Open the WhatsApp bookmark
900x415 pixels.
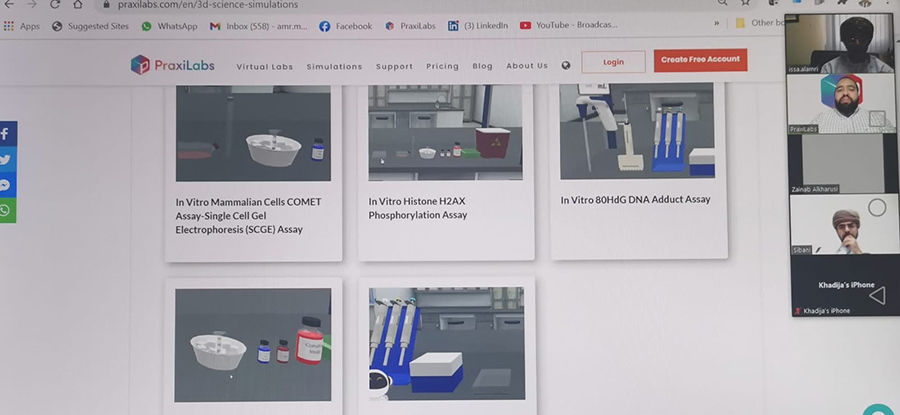point(169,26)
